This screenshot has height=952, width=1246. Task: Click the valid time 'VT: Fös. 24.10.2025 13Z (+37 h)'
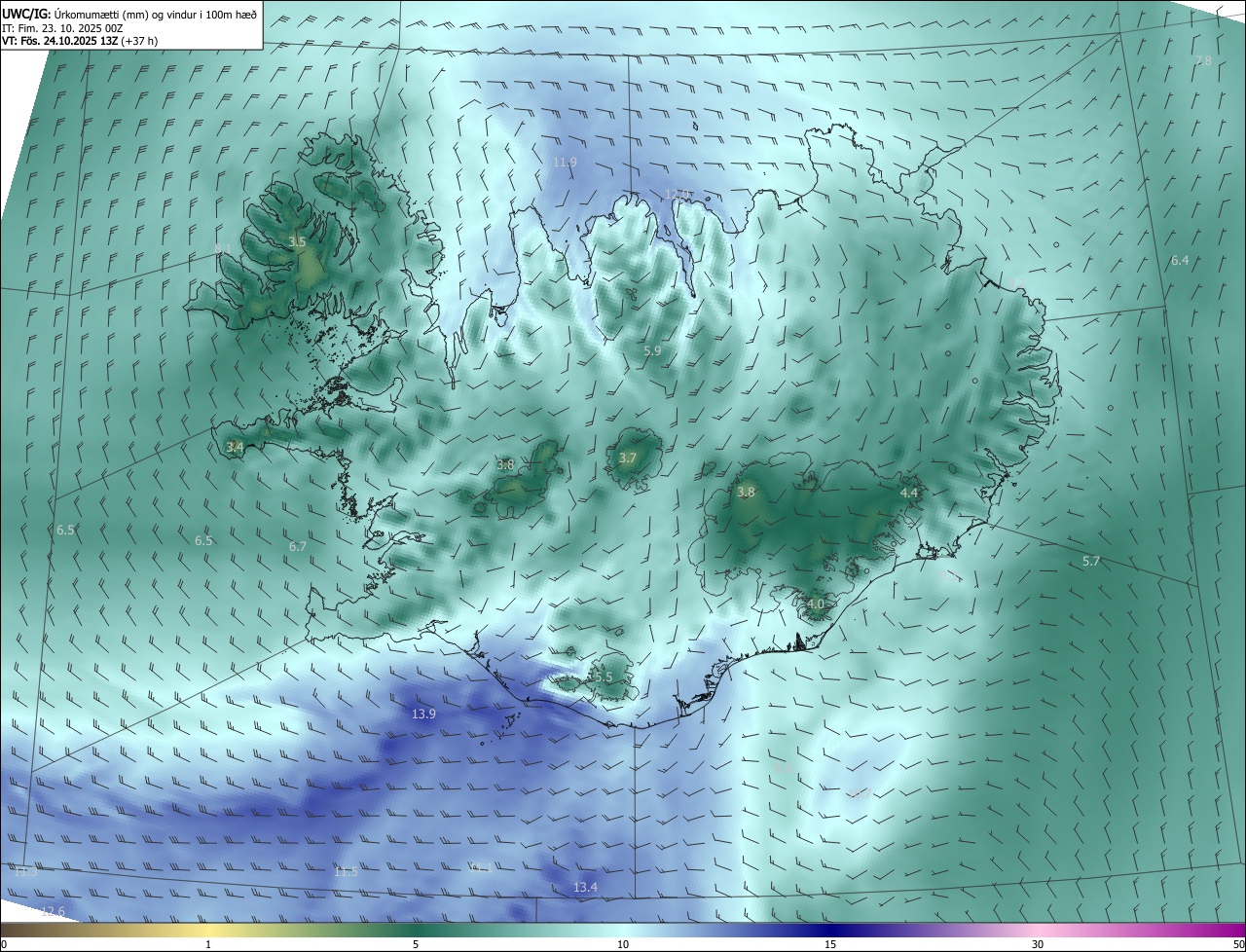[x=80, y=41]
